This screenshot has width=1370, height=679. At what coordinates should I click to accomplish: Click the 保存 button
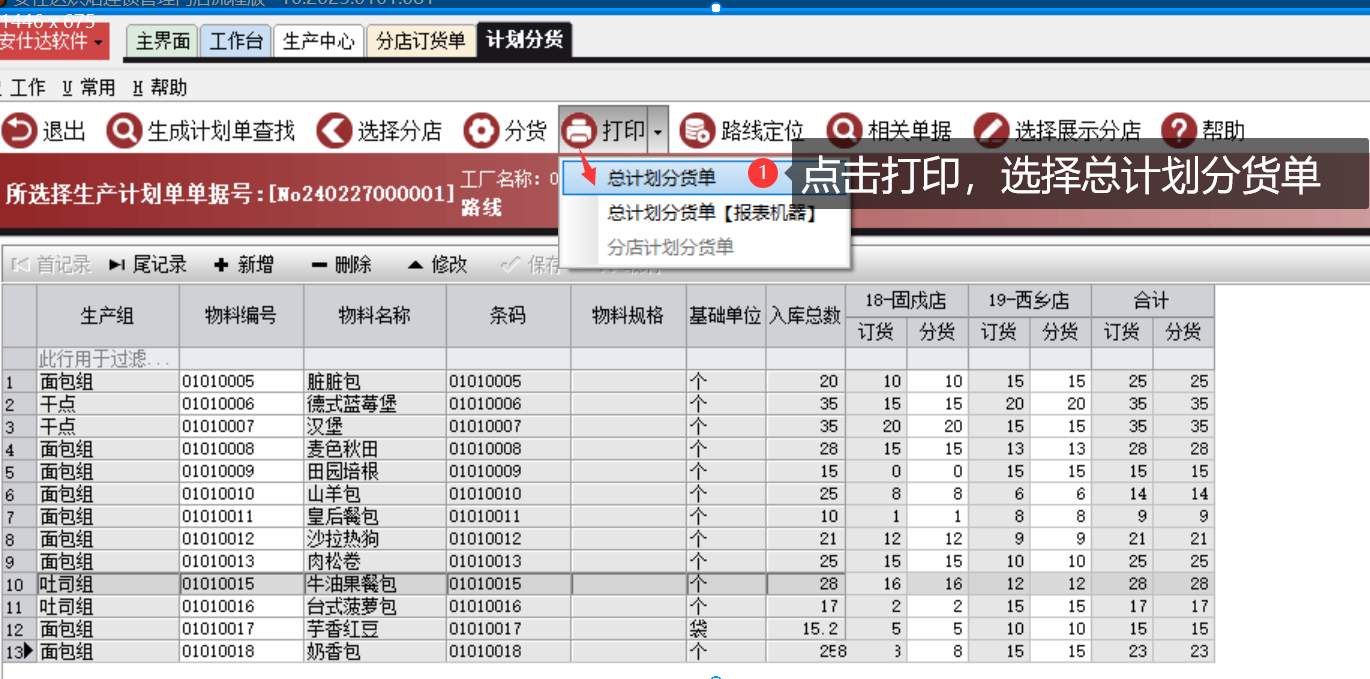click(x=532, y=265)
